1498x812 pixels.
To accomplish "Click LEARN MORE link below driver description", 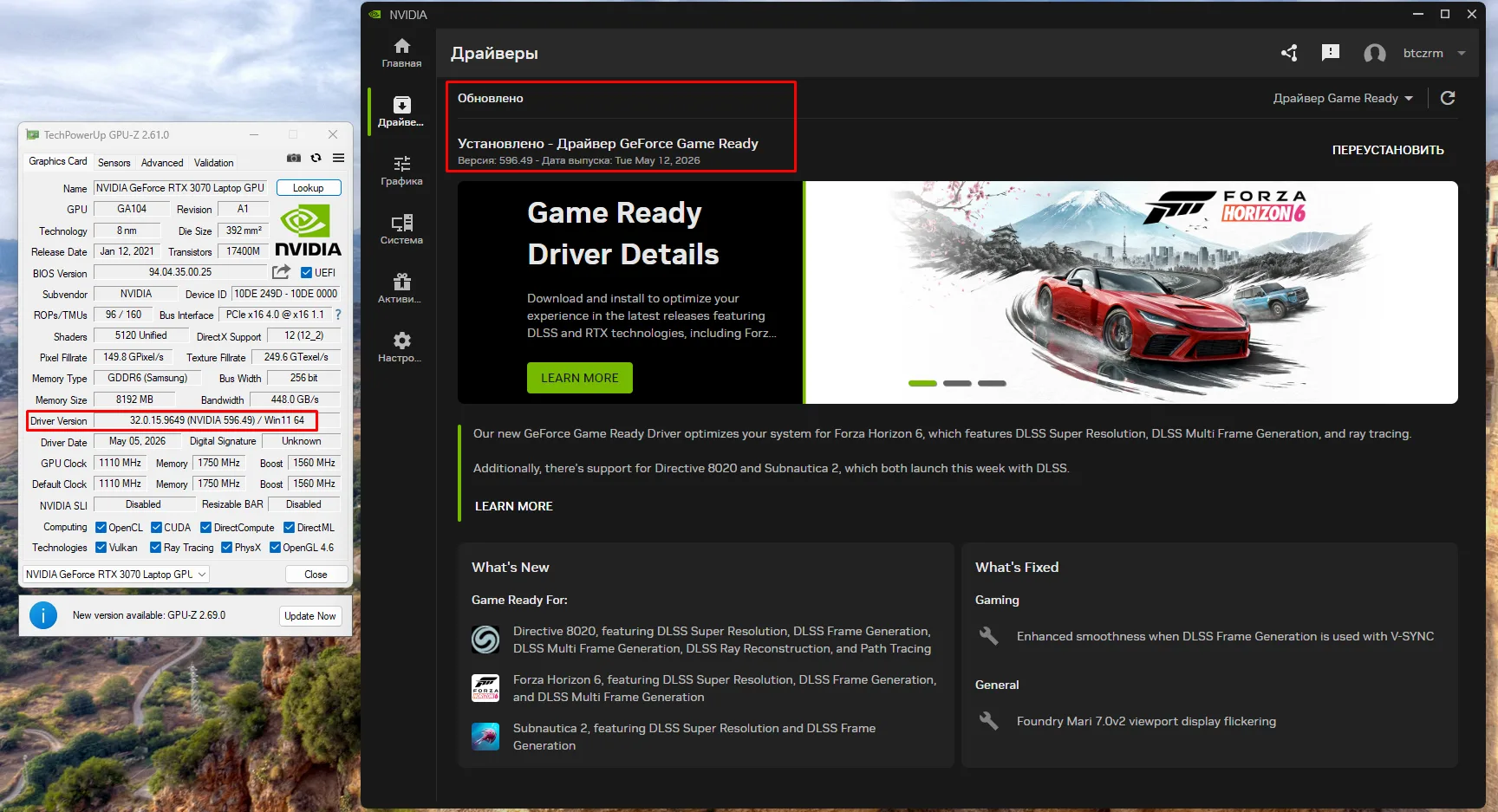I will point(513,506).
